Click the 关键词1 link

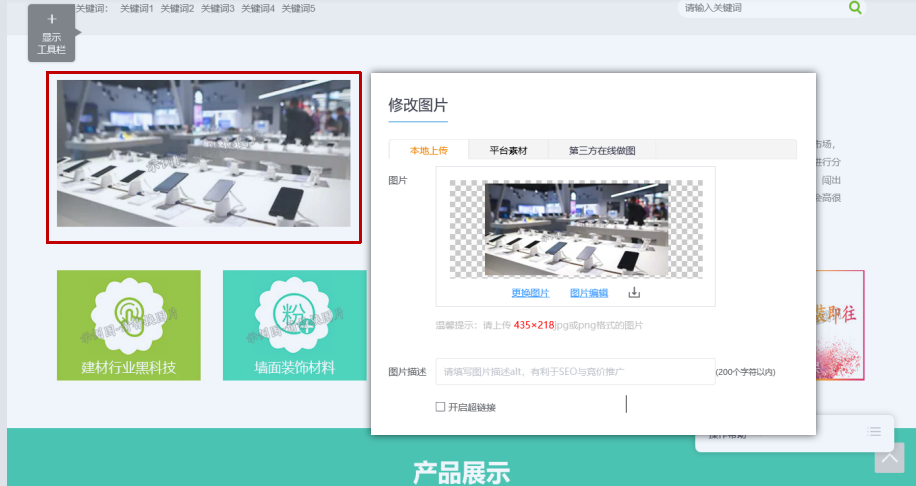point(136,8)
